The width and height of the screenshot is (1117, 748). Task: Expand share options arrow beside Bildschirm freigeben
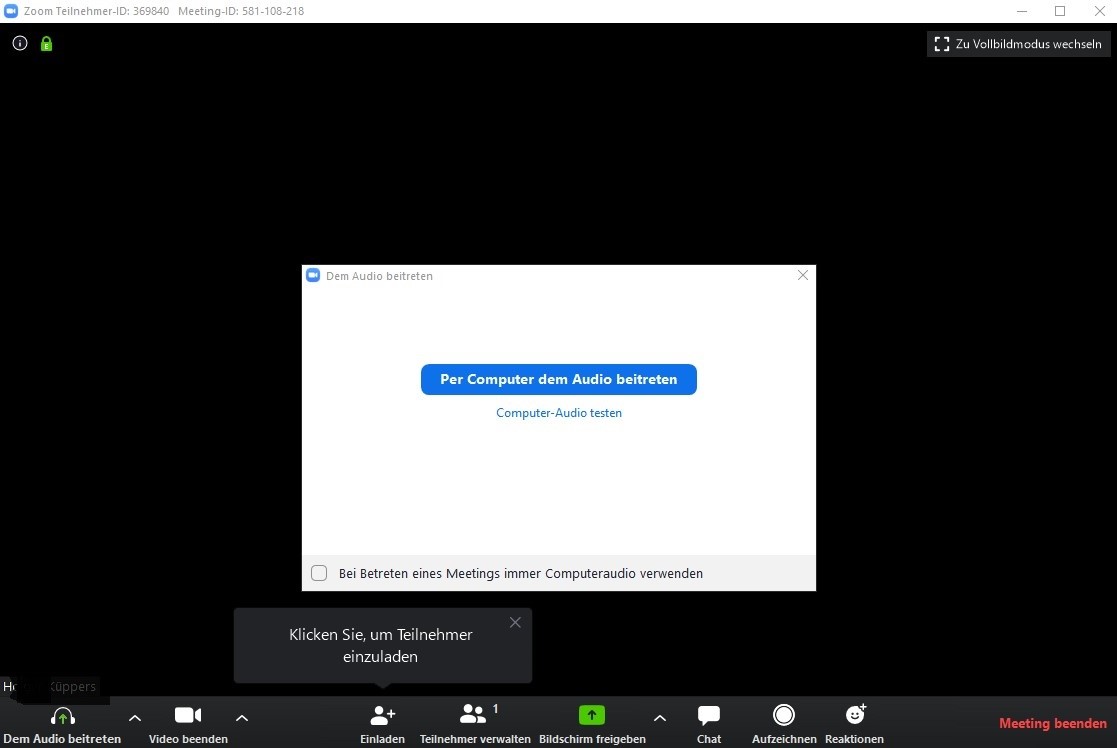(x=660, y=718)
